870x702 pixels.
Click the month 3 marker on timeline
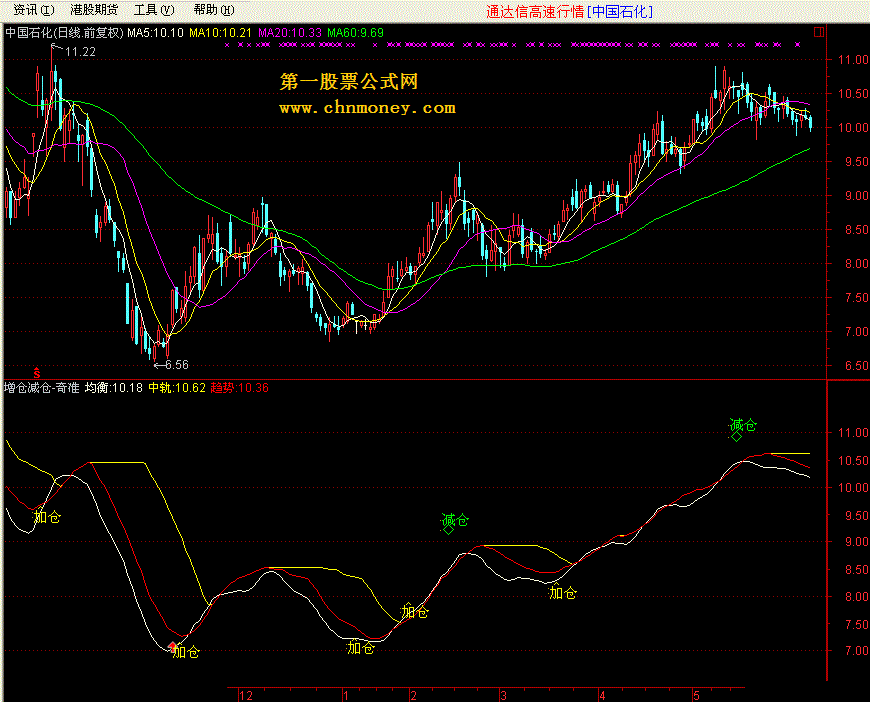click(x=503, y=695)
